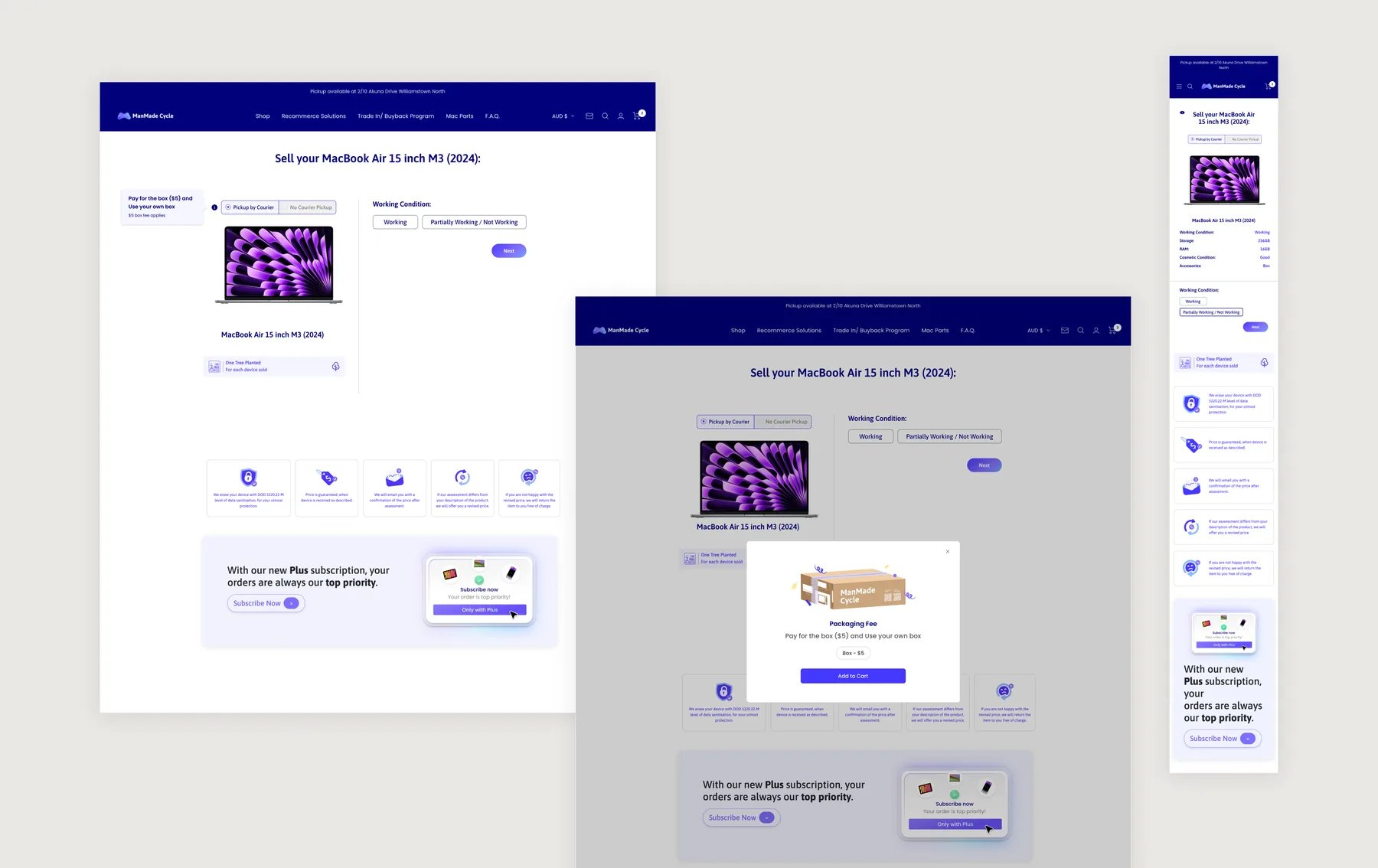Click the unhappy face return icon card, left page
This screenshot has width=1378, height=868.
pos(529,488)
